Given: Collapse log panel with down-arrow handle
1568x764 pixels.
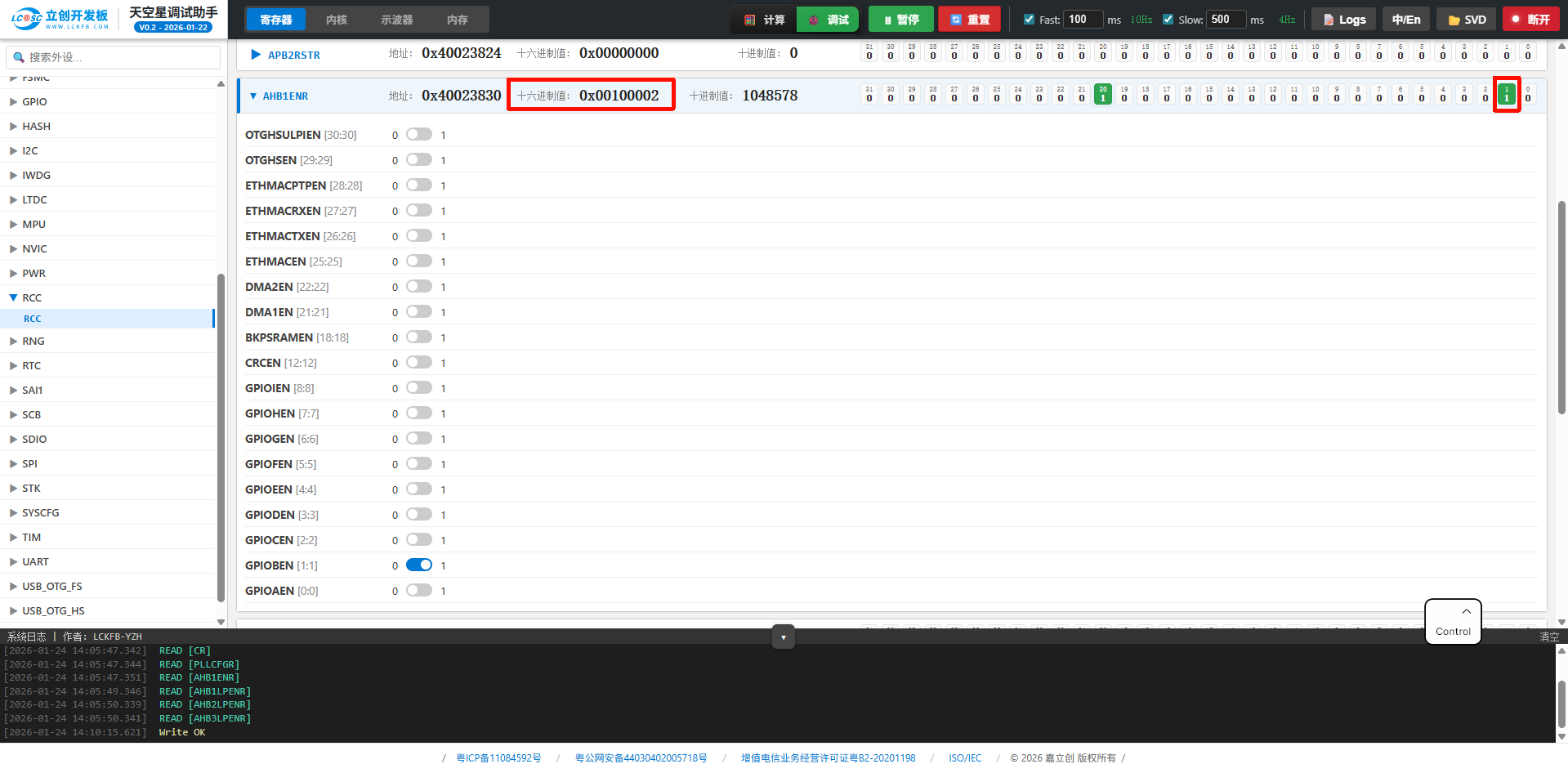Looking at the screenshot, I should (x=783, y=637).
